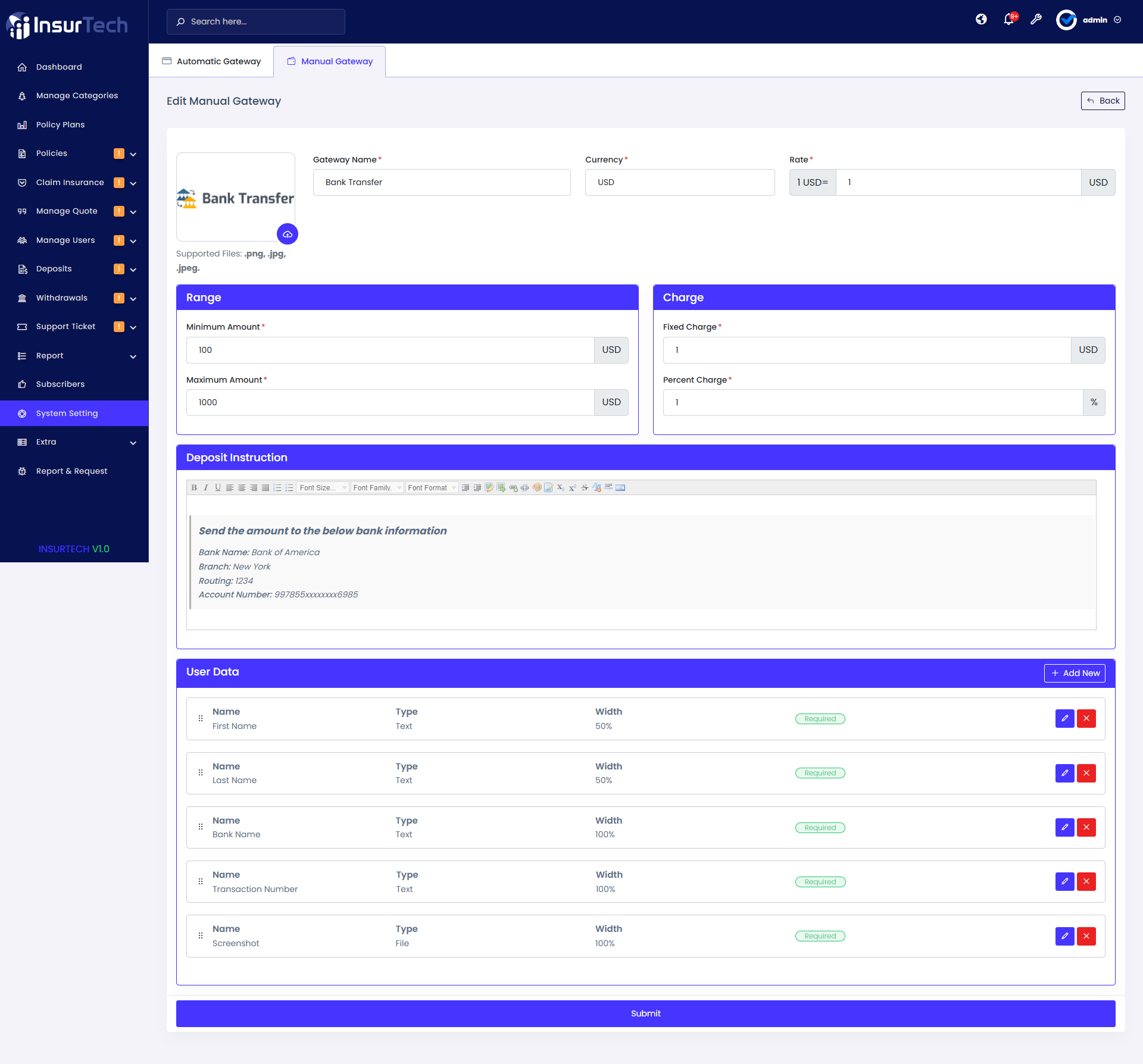Open Subscribers from the sidebar

pos(60,384)
